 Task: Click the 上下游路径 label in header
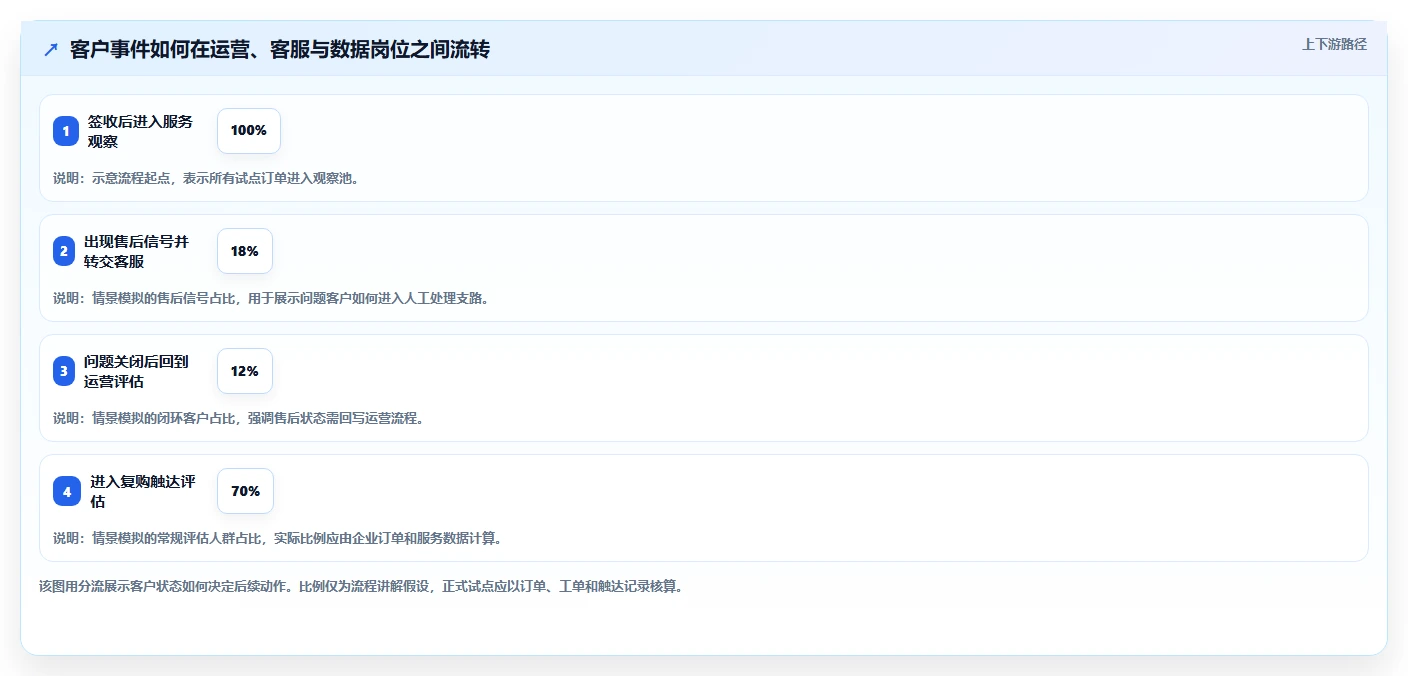pyautogui.click(x=1334, y=44)
